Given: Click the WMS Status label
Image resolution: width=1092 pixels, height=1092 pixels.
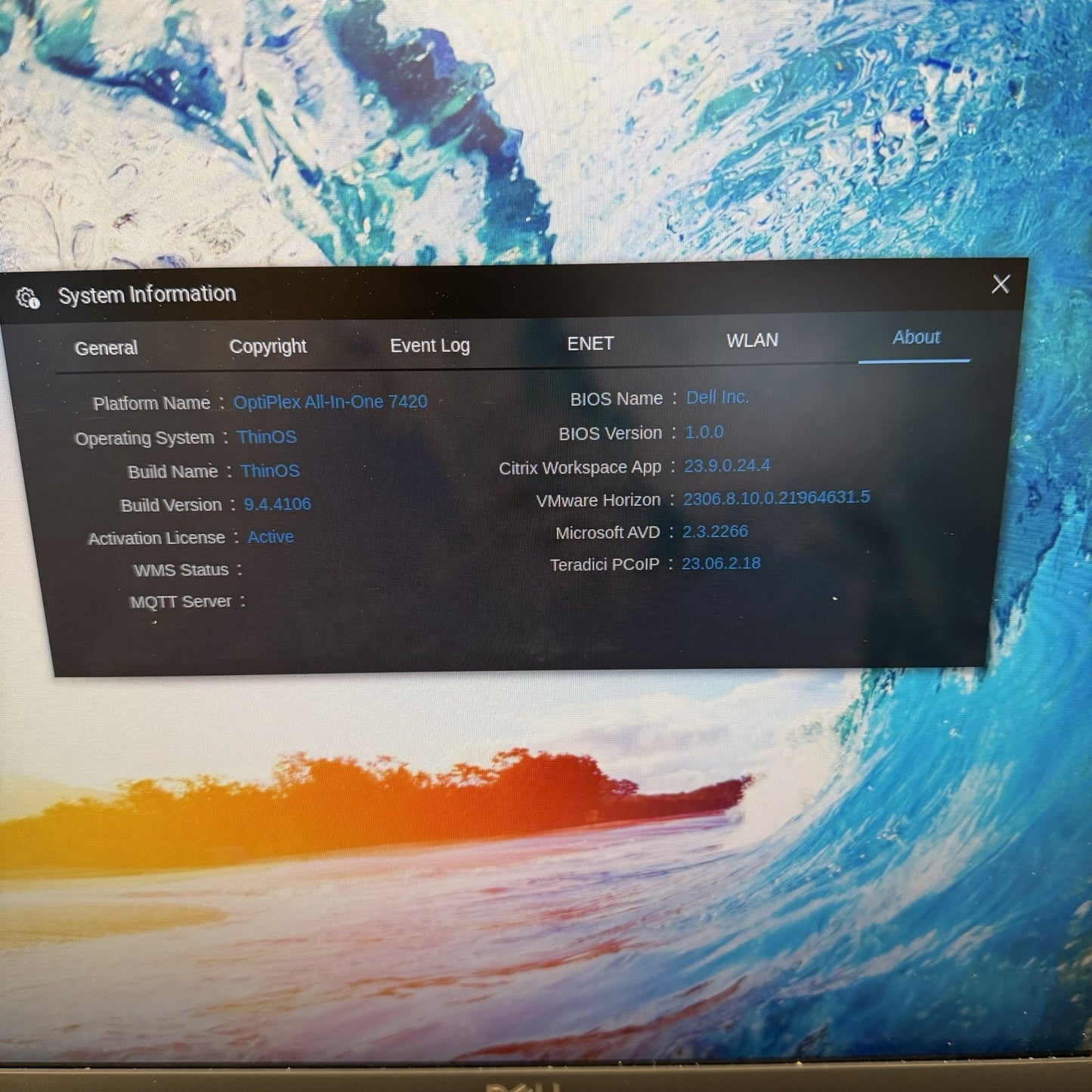Looking at the screenshot, I should [181, 571].
